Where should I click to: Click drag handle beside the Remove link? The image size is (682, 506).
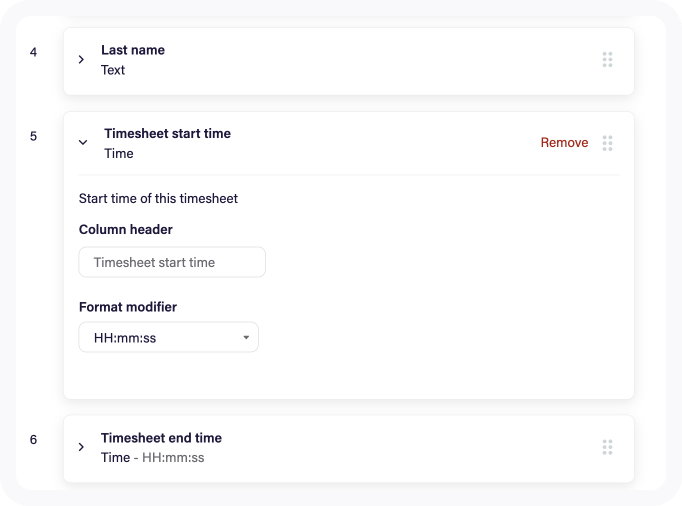click(607, 143)
